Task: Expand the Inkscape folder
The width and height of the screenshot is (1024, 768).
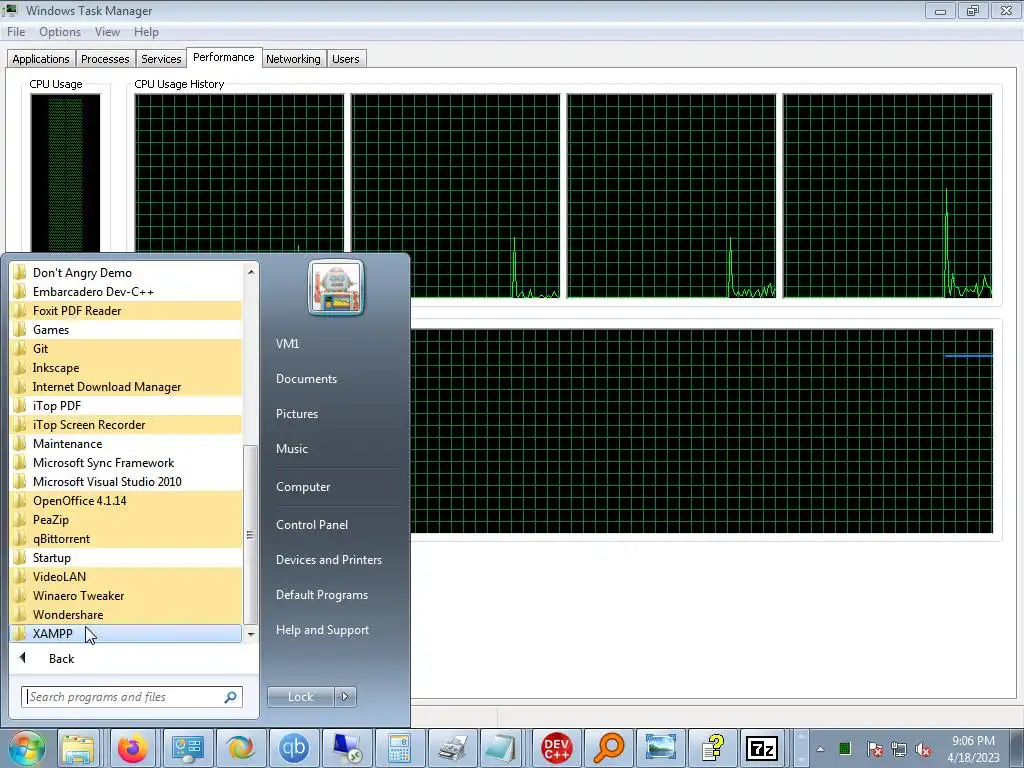Action: pyautogui.click(x=126, y=368)
